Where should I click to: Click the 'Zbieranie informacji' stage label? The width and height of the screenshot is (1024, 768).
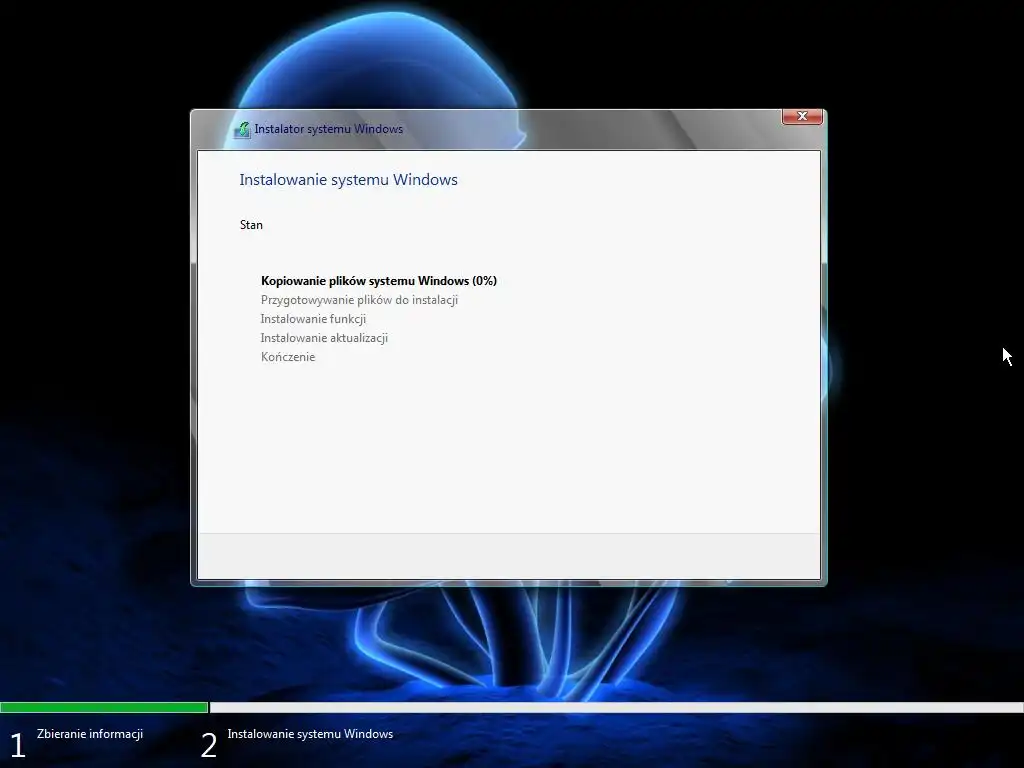89,734
